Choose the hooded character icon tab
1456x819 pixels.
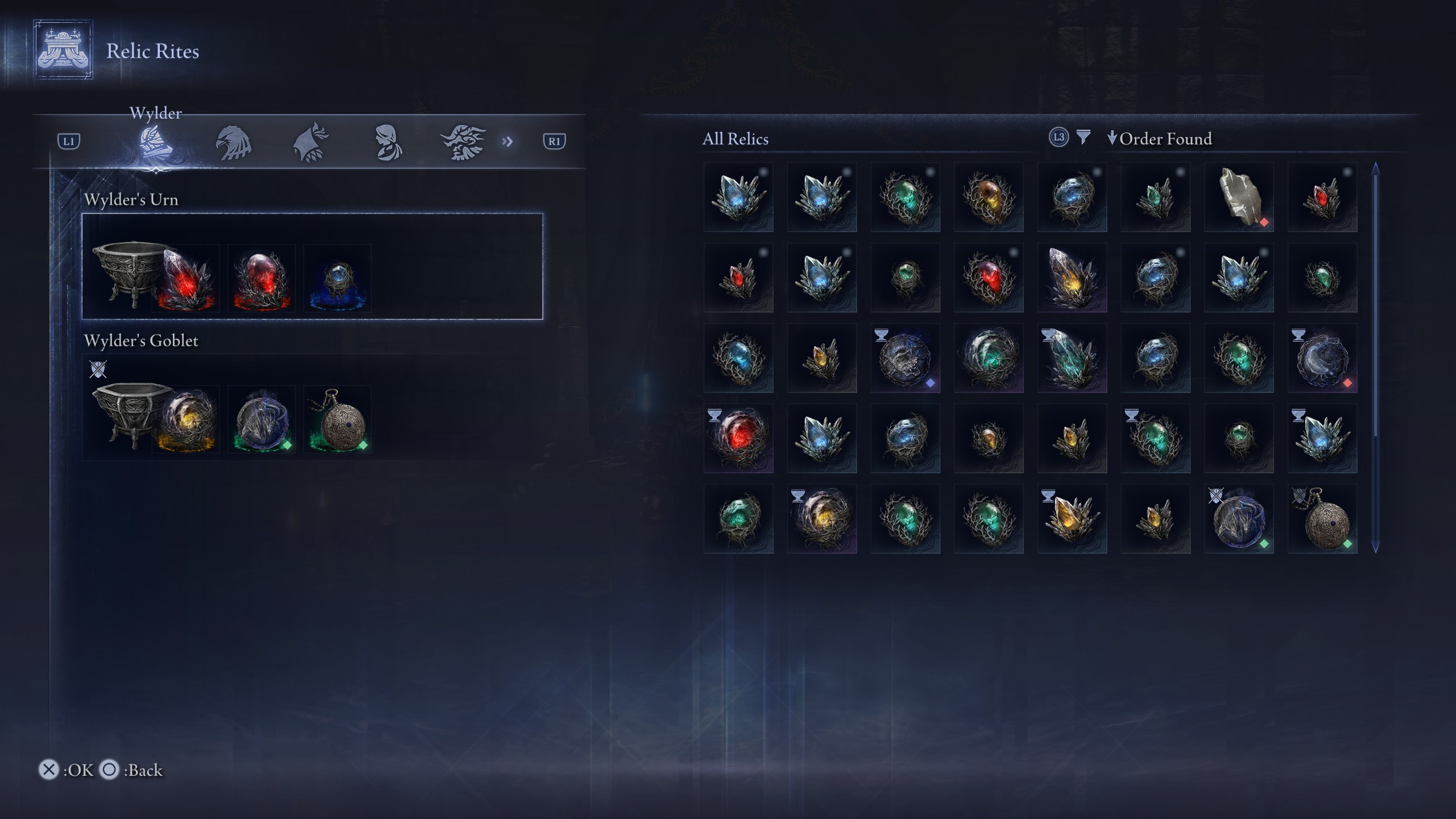311,142
